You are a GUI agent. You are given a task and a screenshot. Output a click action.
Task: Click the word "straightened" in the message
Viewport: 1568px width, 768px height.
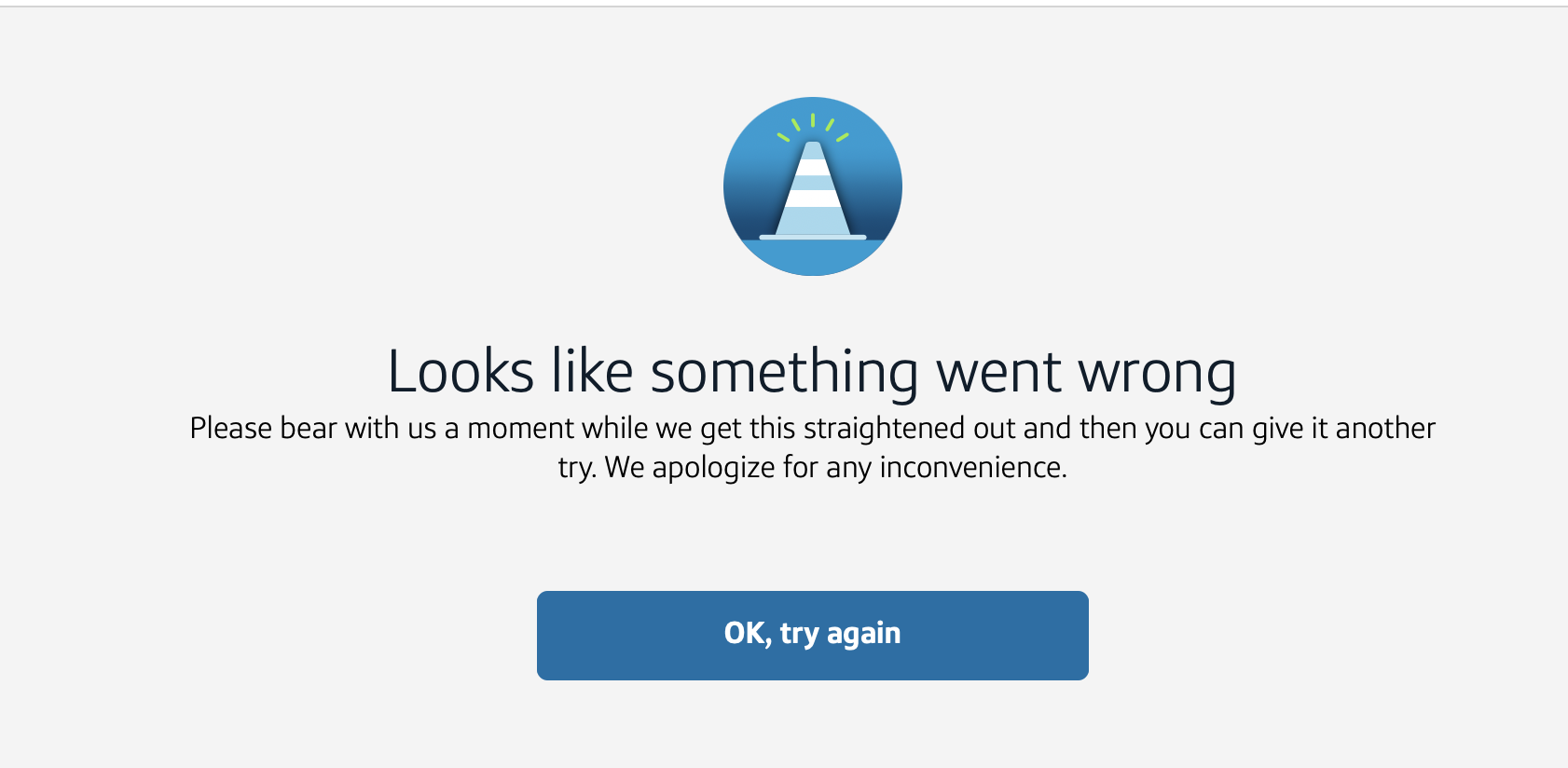(x=884, y=428)
